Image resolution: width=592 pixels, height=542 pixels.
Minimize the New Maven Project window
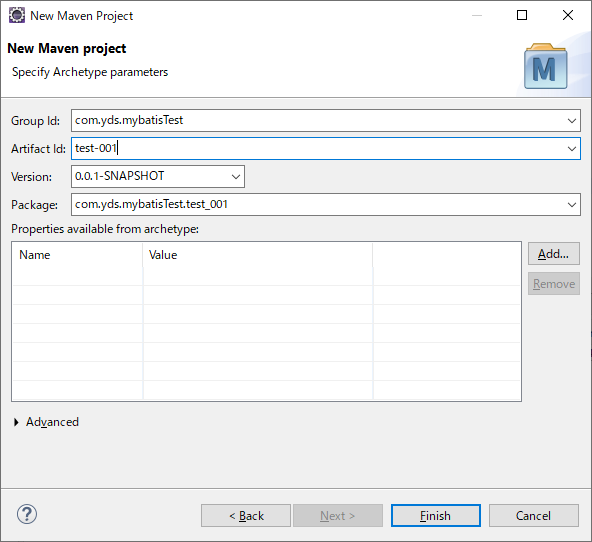(477, 15)
